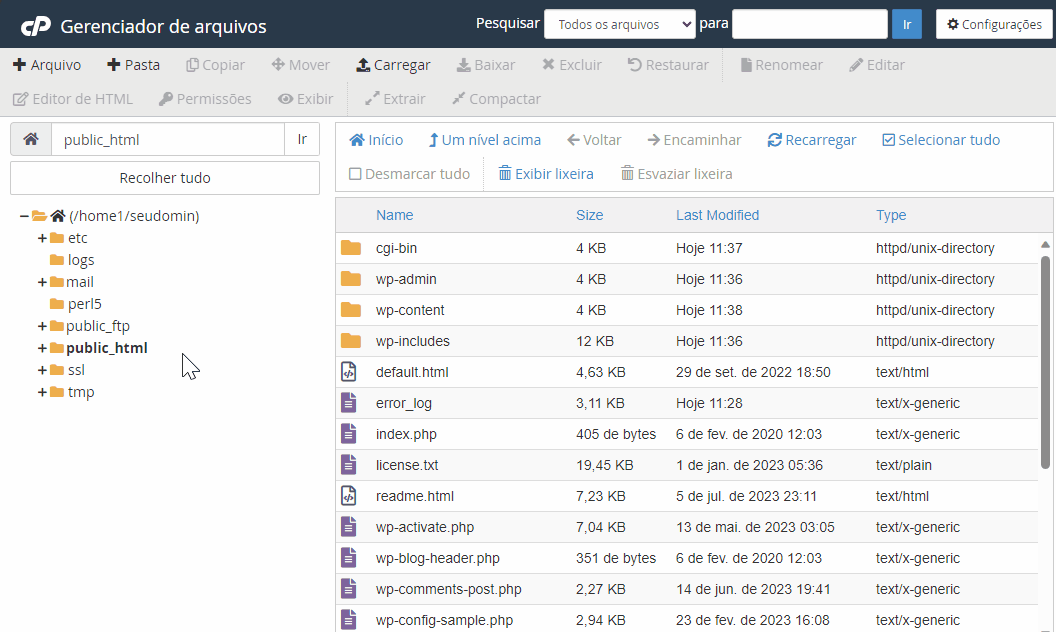
Task: Select wp-blog-header.php file name
Action: point(438,559)
